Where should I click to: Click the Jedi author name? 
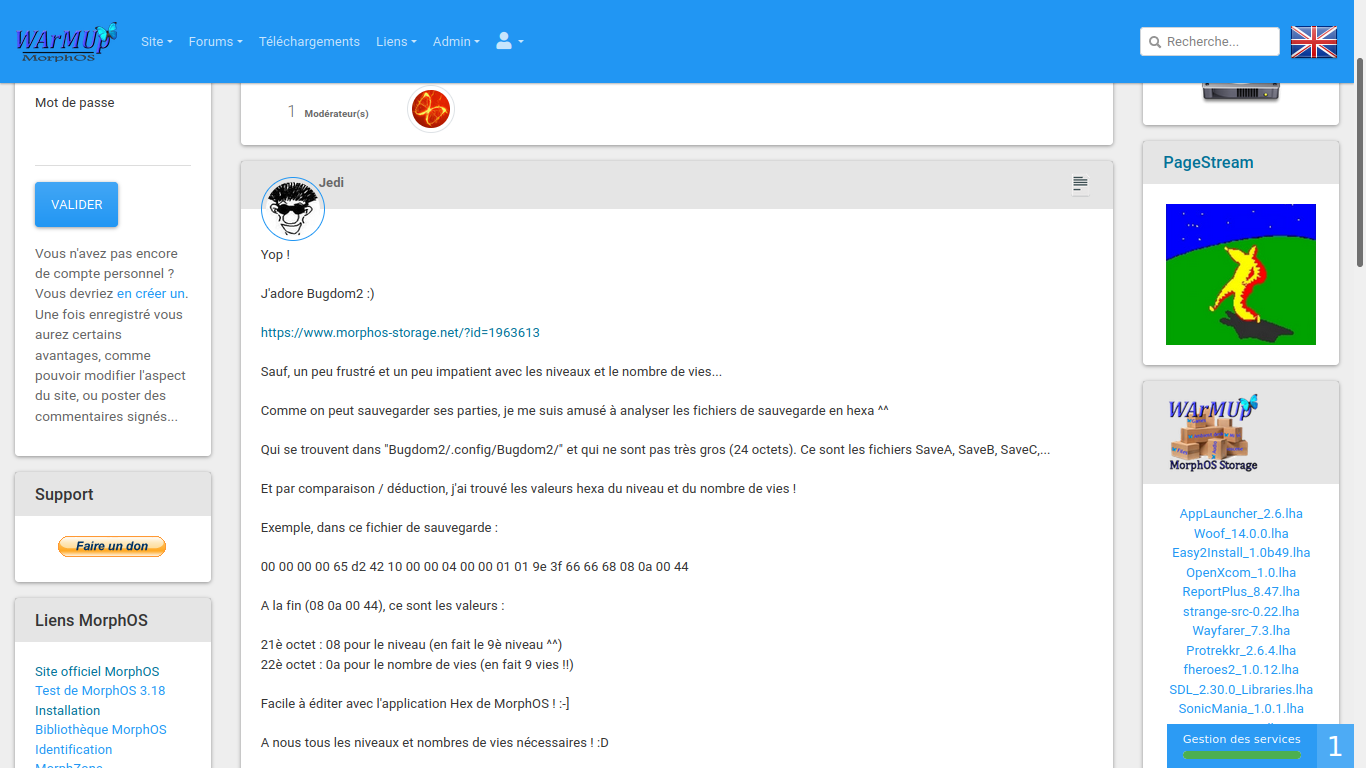pyautogui.click(x=331, y=183)
